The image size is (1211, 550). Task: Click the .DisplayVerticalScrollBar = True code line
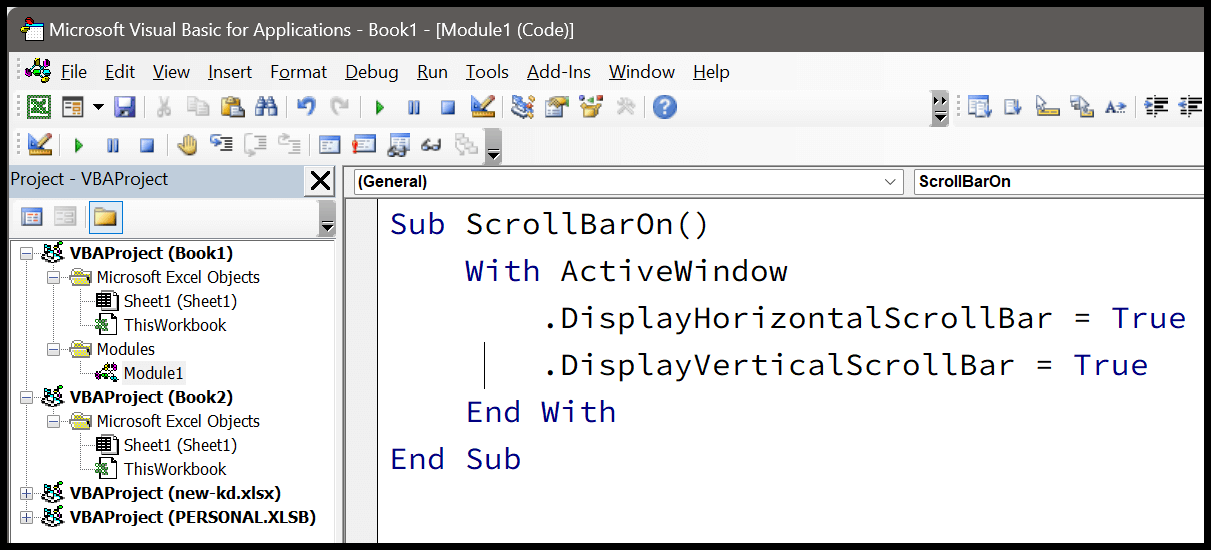pyautogui.click(x=846, y=365)
